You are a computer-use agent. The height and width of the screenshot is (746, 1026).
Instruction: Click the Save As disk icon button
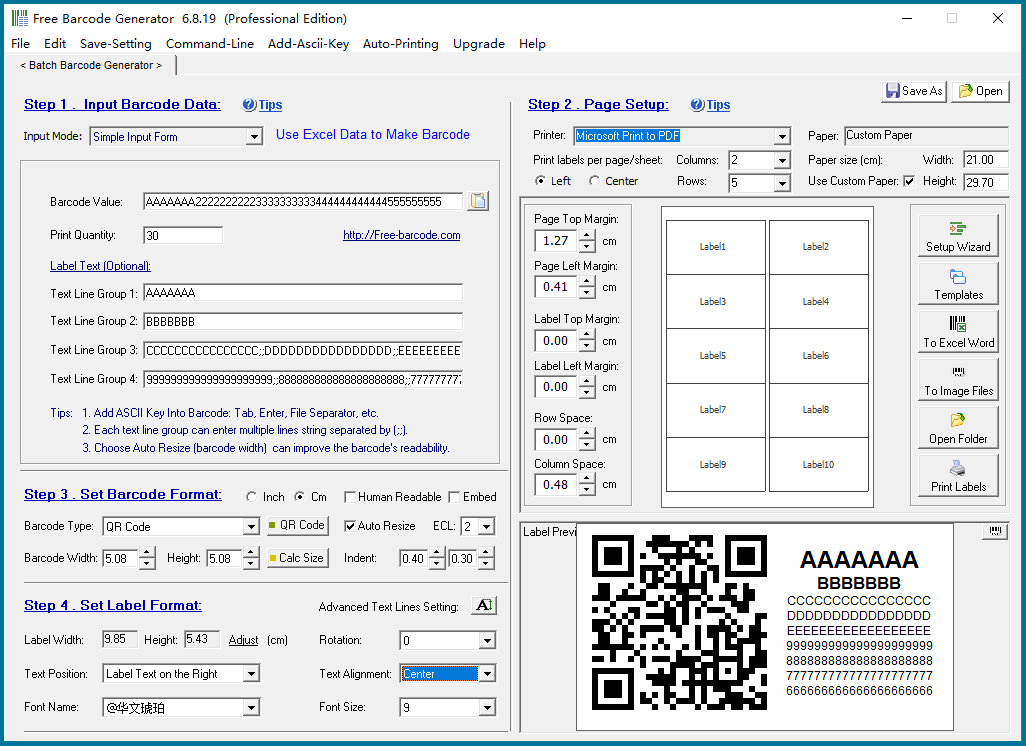pyautogui.click(x=914, y=91)
